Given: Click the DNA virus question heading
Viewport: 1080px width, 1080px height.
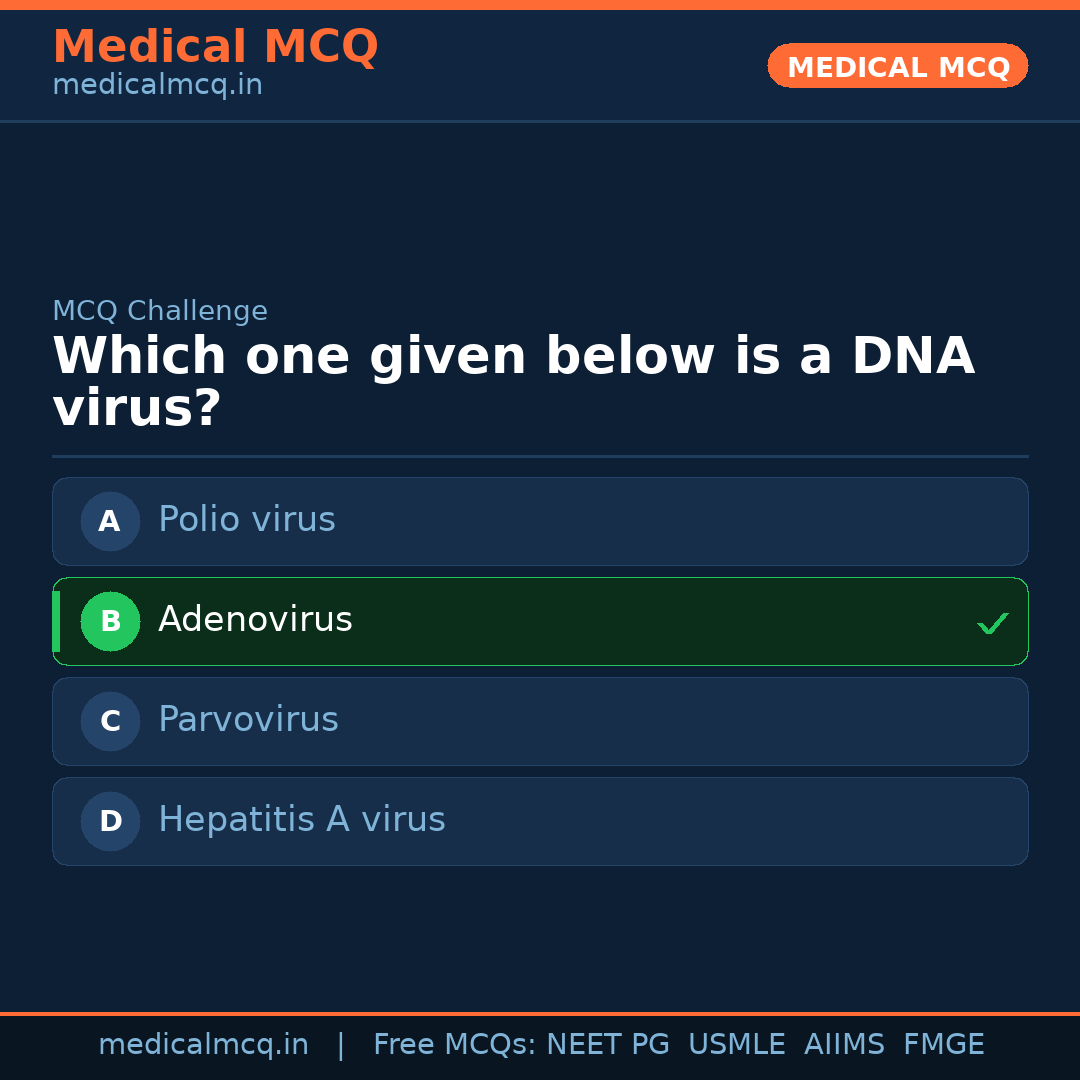Looking at the screenshot, I should click(x=513, y=383).
